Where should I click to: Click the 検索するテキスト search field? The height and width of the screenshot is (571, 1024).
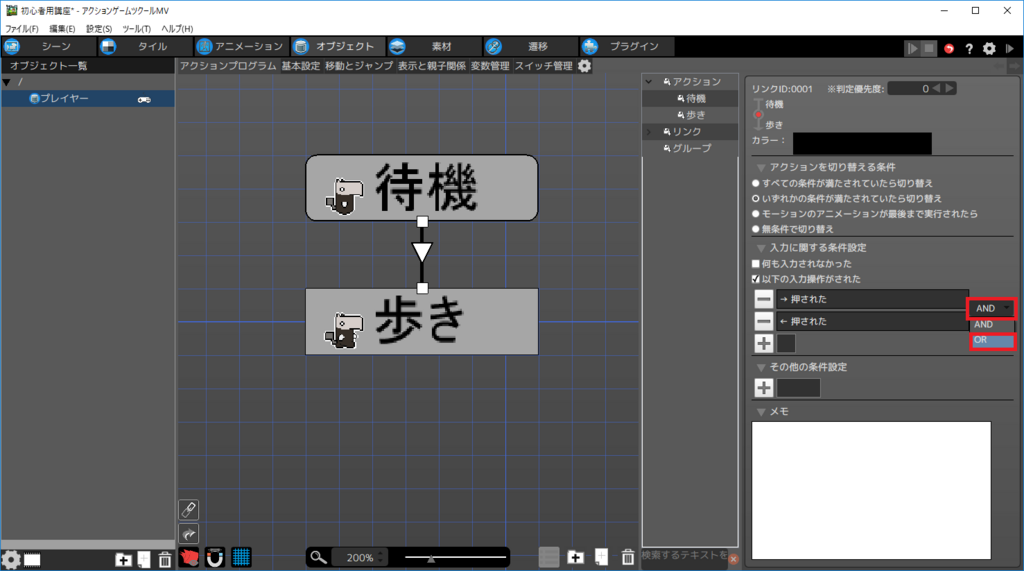[684, 555]
